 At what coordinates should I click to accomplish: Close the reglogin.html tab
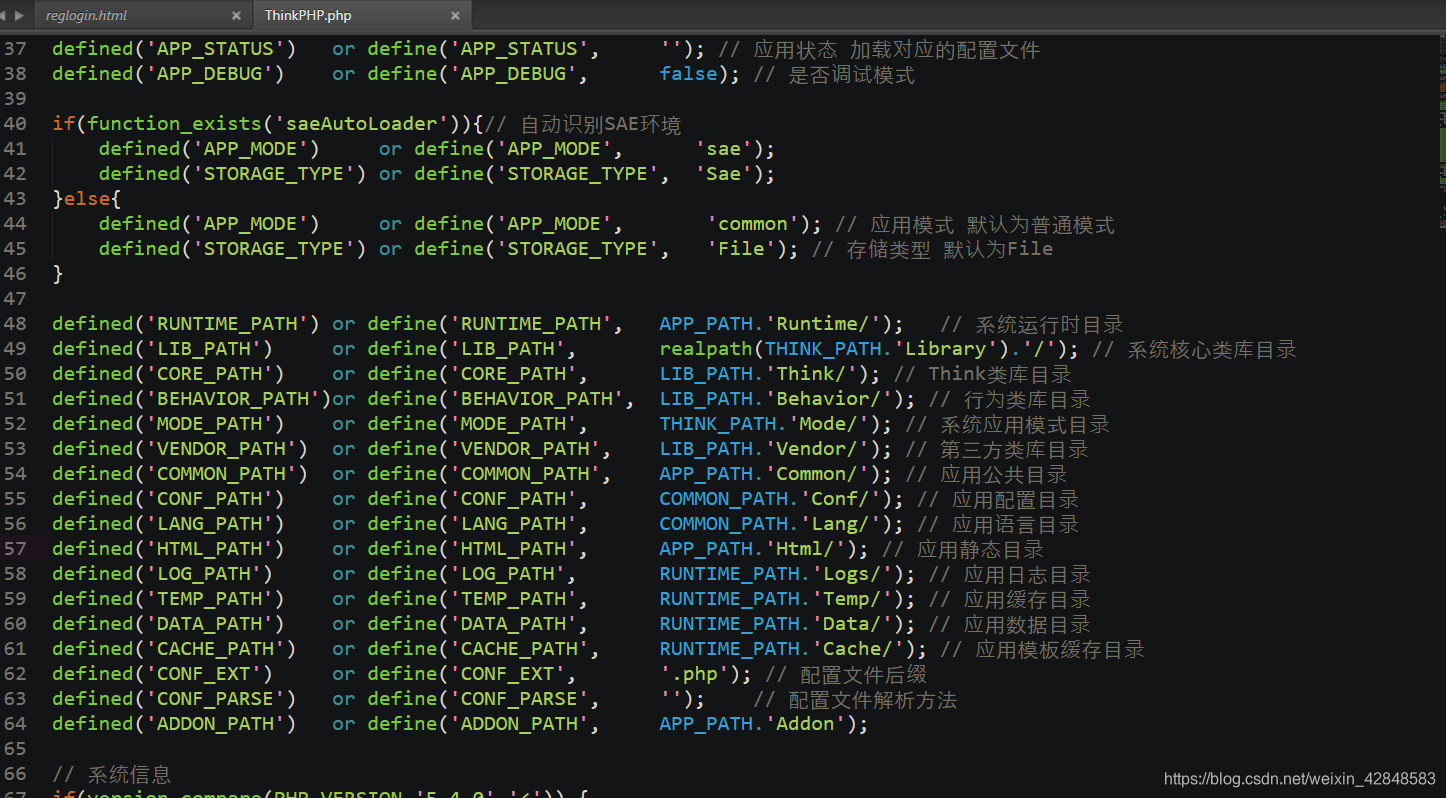coord(236,16)
